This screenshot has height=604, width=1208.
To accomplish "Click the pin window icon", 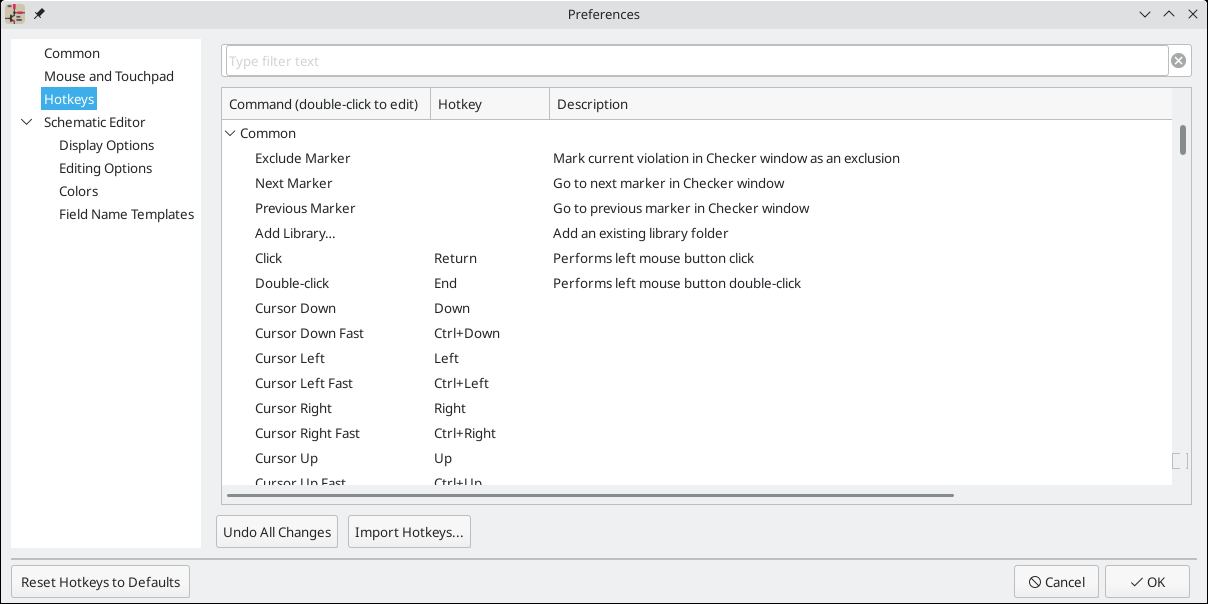I will click(39, 14).
